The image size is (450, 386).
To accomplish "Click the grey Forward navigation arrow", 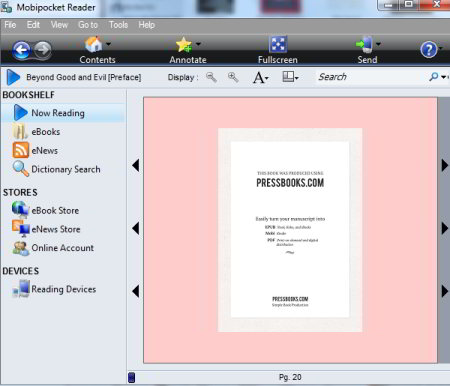I will coord(43,50).
